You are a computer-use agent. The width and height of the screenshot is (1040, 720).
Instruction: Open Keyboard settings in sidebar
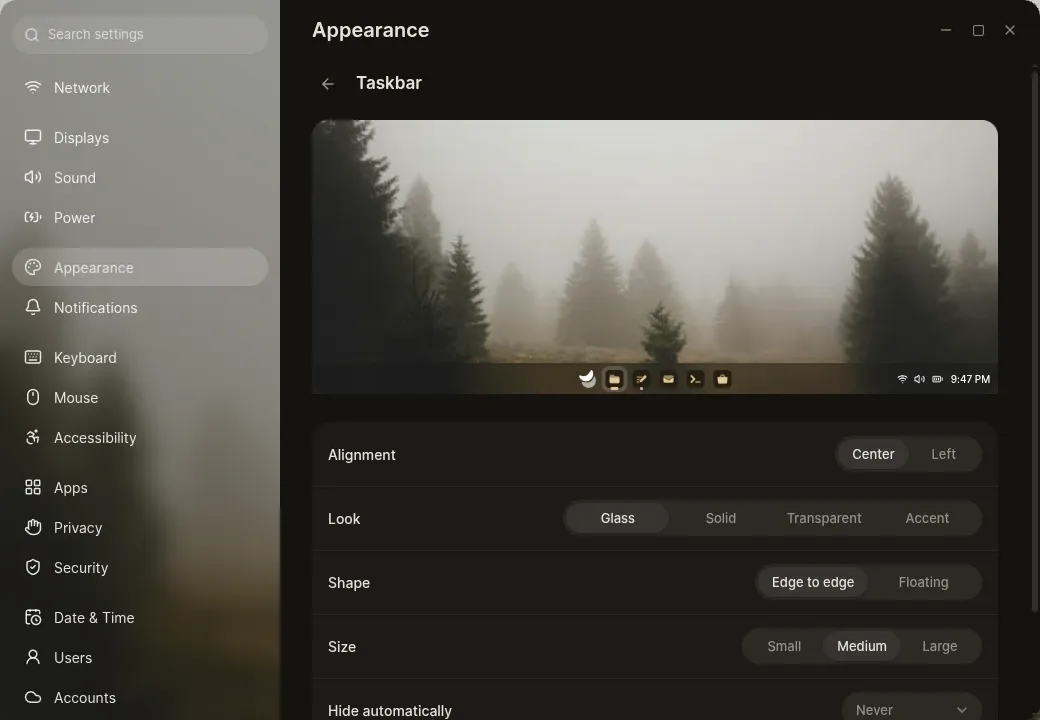[x=140, y=357]
